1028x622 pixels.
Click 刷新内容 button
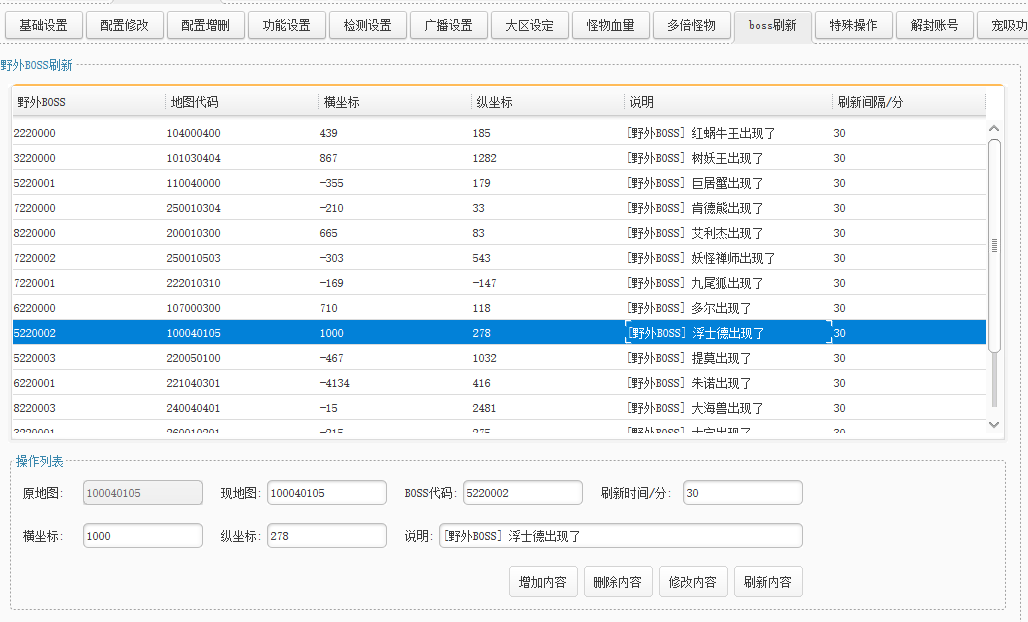coord(768,582)
